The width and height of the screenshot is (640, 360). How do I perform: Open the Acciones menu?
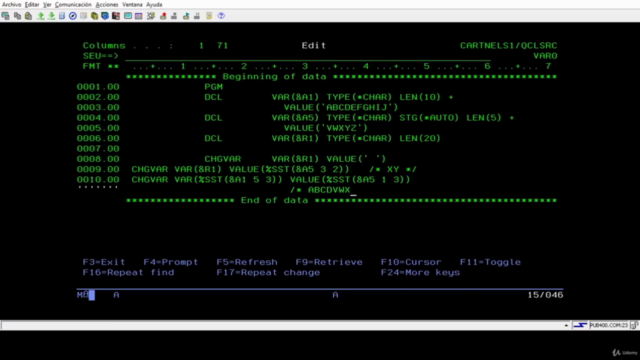tap(107, 4)
